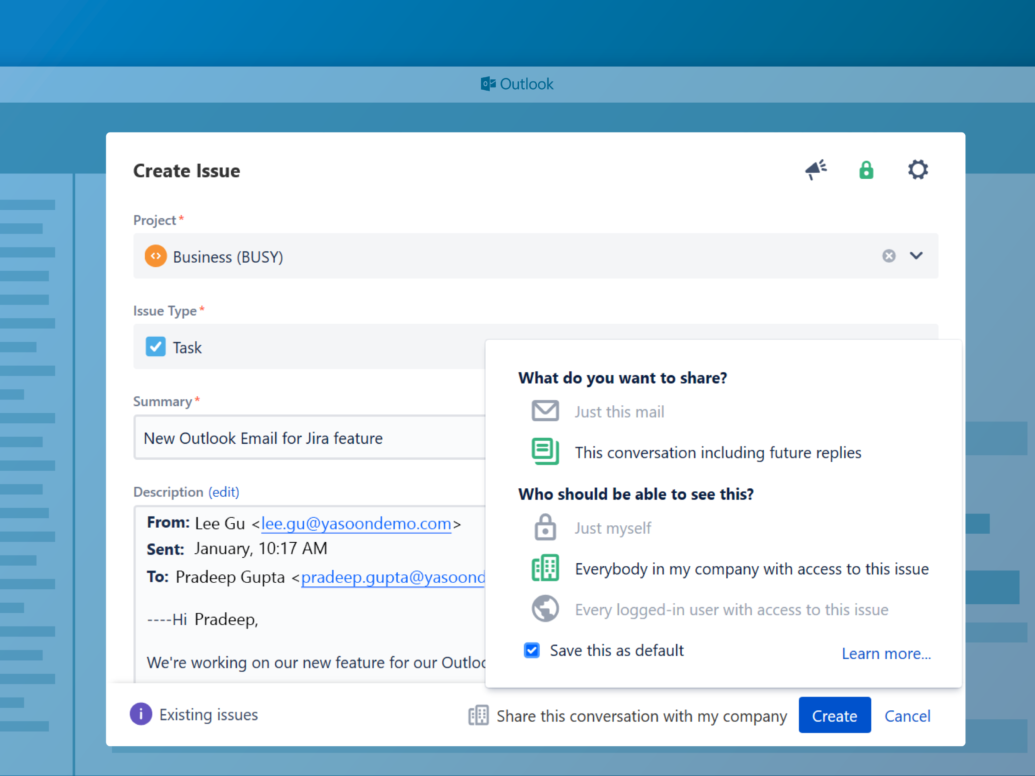Open the Learn more link
This screenshot has height=776, width=1035.
(x=886, y=653)
